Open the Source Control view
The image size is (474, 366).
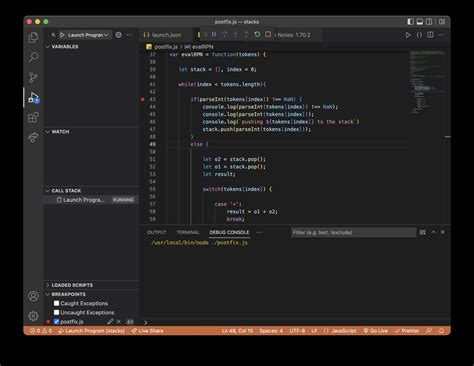(x=33, y=77)
